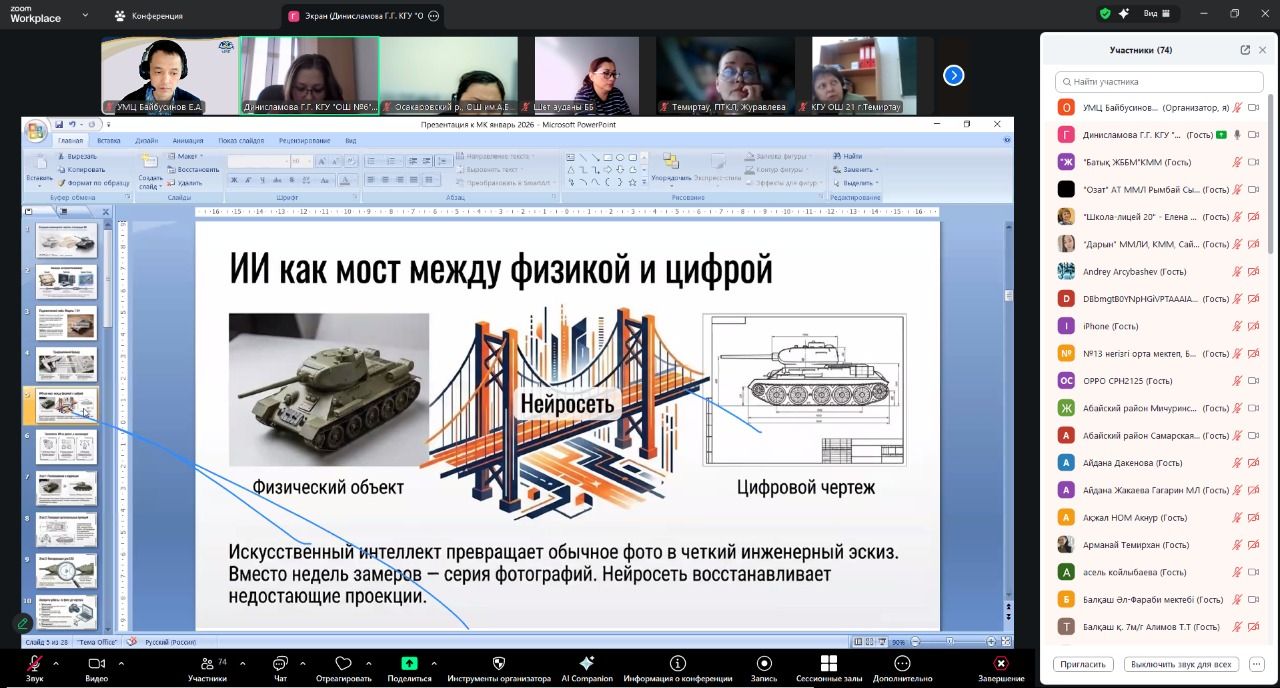Click the Найти участника search field
This screenshot has width=1280, height=688.
[1160, 82]
